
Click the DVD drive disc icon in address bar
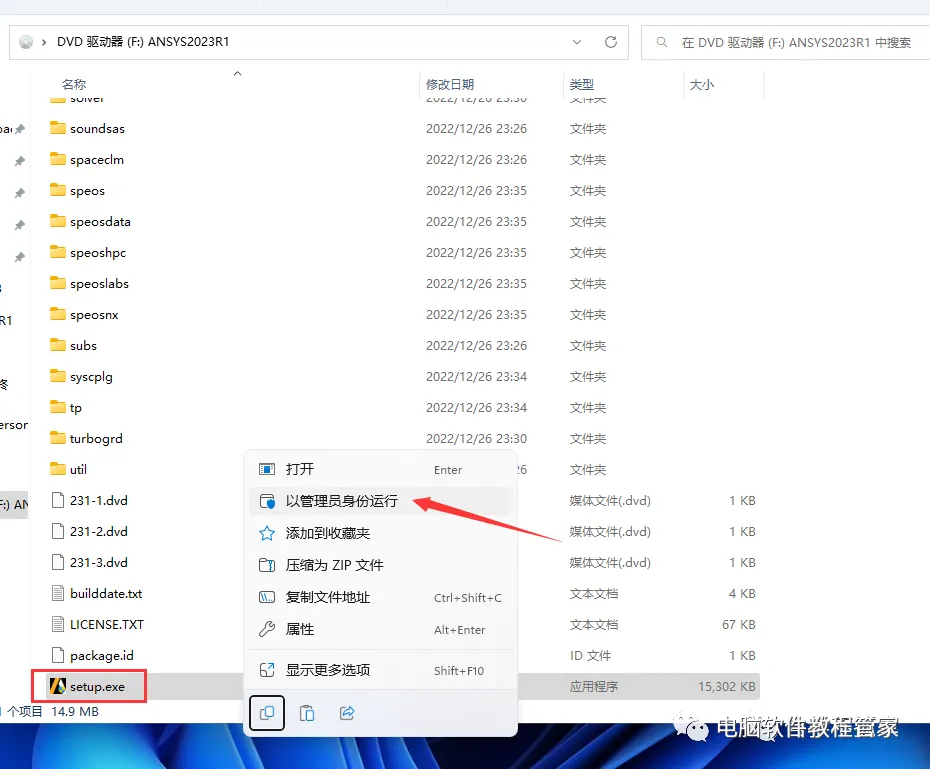[26, 42]
